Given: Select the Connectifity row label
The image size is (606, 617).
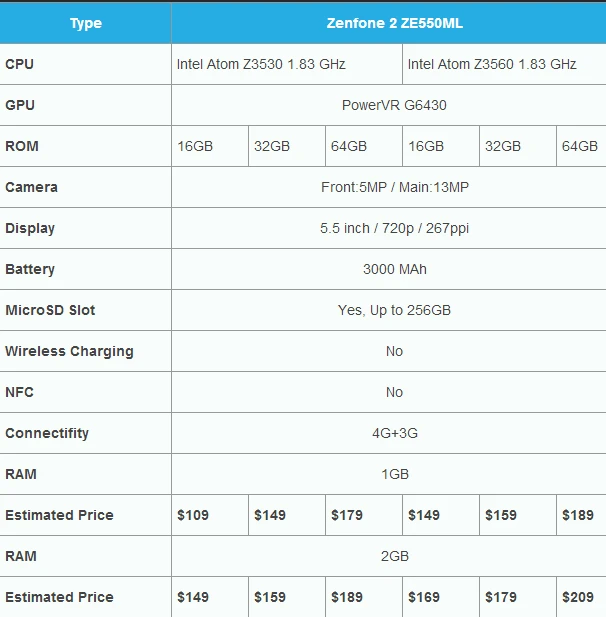Looking at the screenshot, I should pos(47,433).
